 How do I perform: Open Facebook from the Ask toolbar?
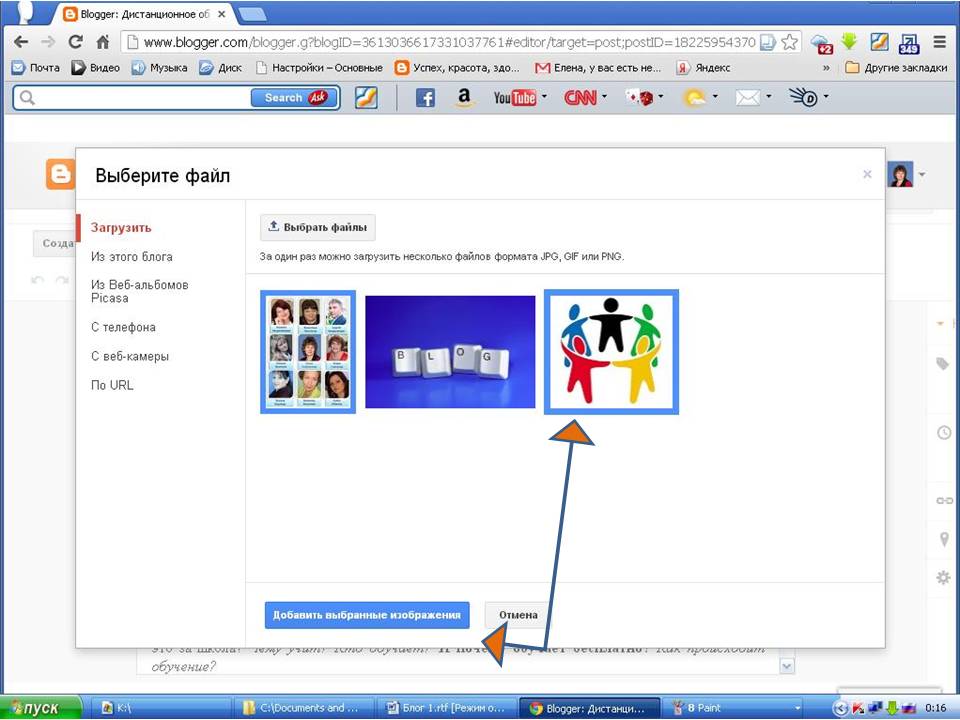(426, 97)
